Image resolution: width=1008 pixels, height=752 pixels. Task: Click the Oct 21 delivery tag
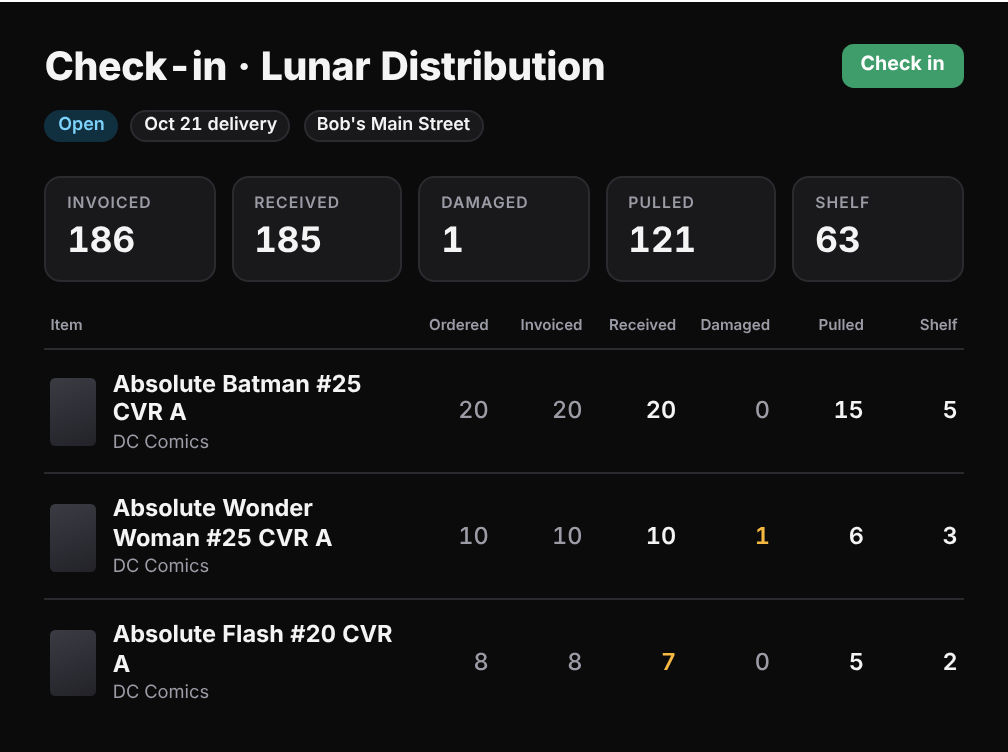click(x=210, y=125)
